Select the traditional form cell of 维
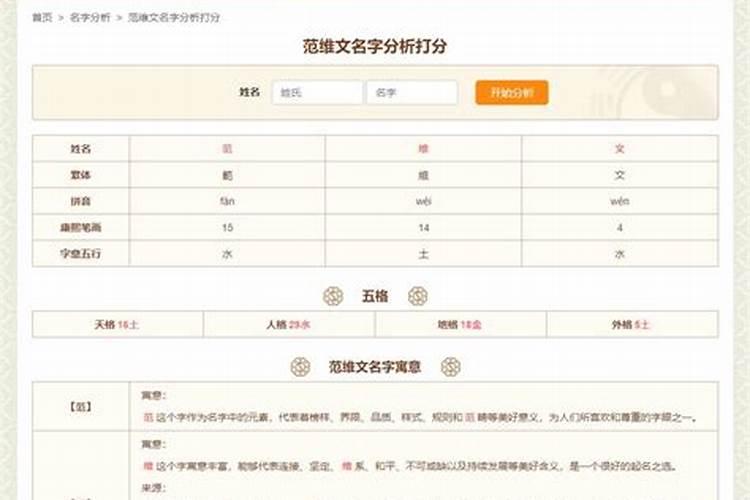Viewport: 750px width, 500px height. coord(423,175)
